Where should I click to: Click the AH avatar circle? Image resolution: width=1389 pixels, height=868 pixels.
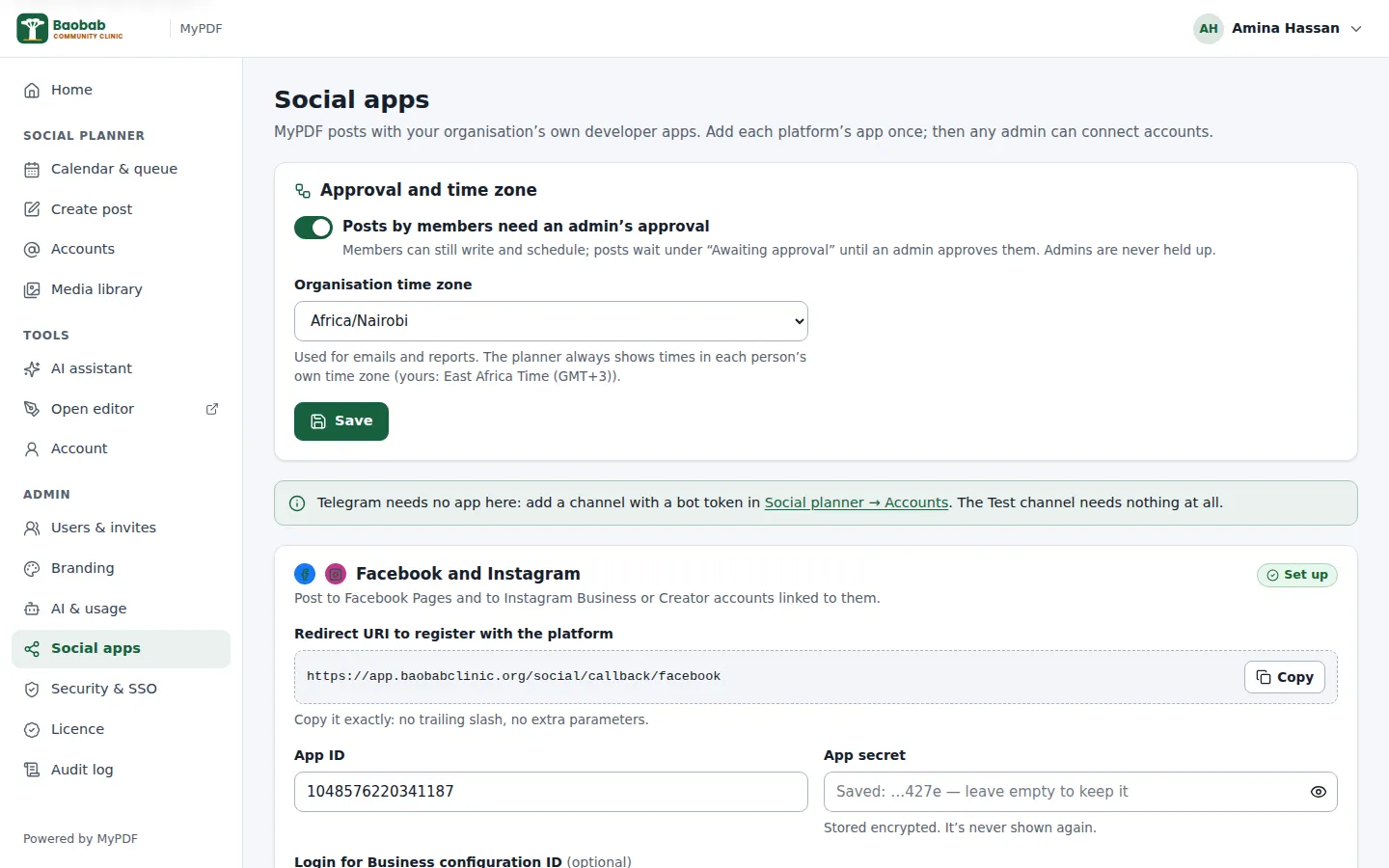click(x=1209, y=29)
